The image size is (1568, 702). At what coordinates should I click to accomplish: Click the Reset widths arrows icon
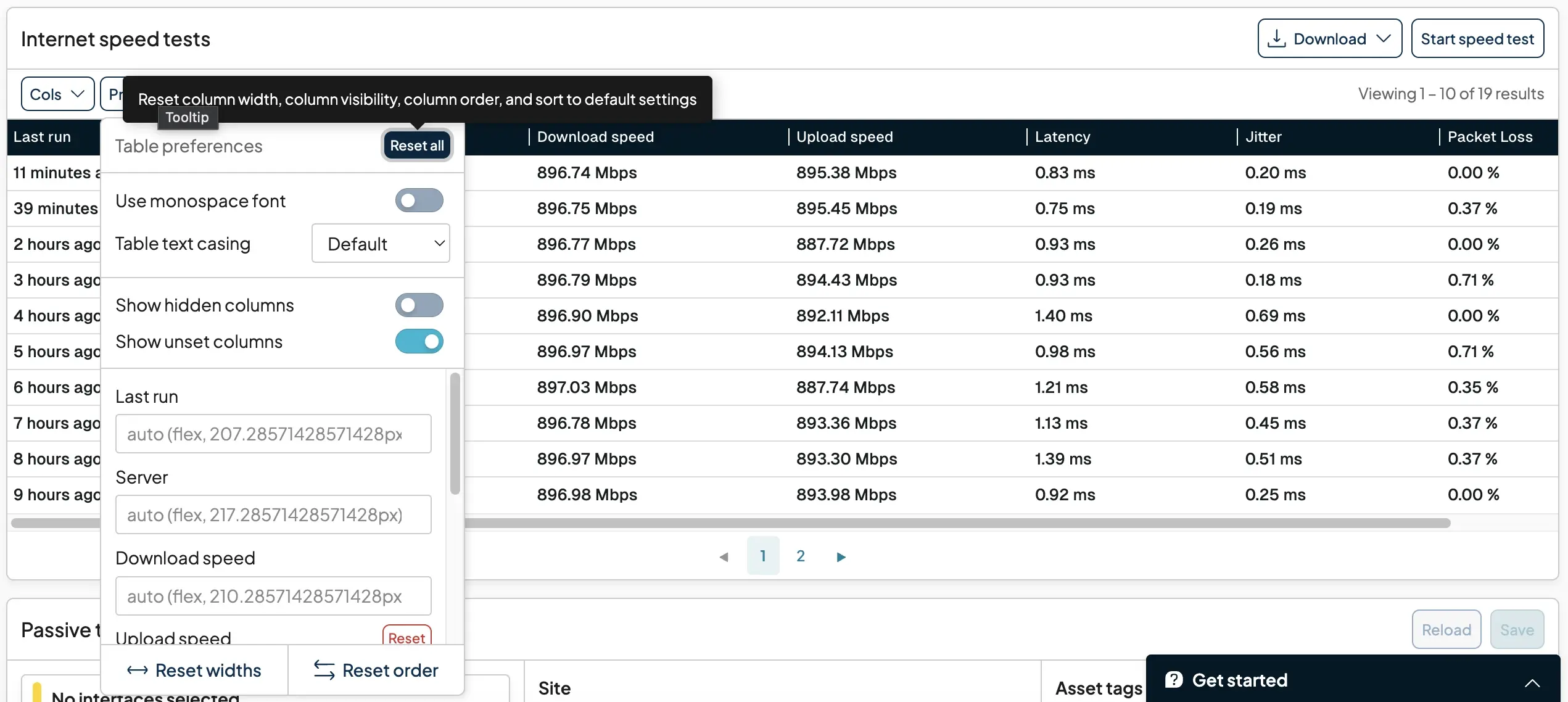(x=137, y=671)
